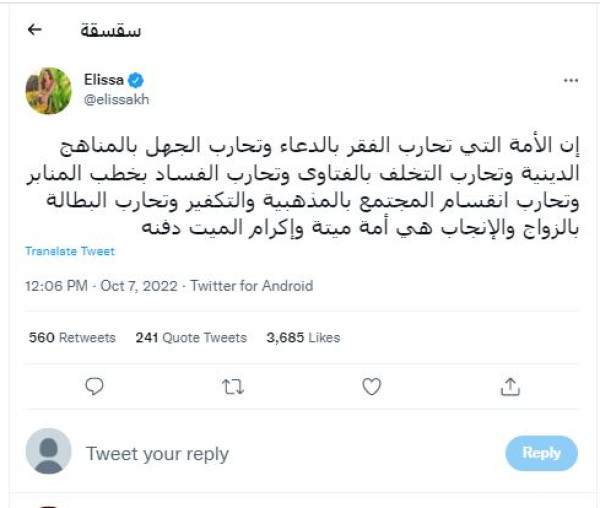Open the three-dots more options menu
This screenshot has height=508, width=600.
571,80
